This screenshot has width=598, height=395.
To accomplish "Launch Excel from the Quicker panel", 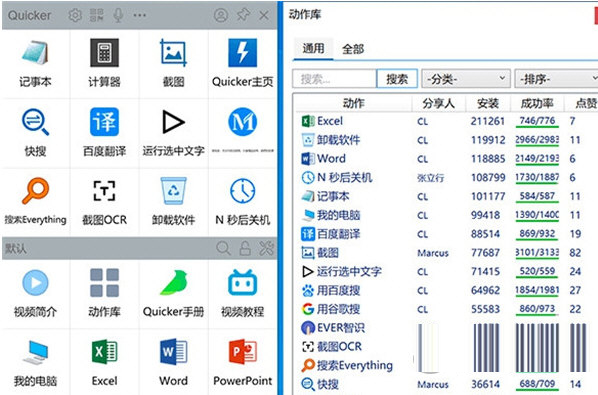I will (x=104, y=363).
